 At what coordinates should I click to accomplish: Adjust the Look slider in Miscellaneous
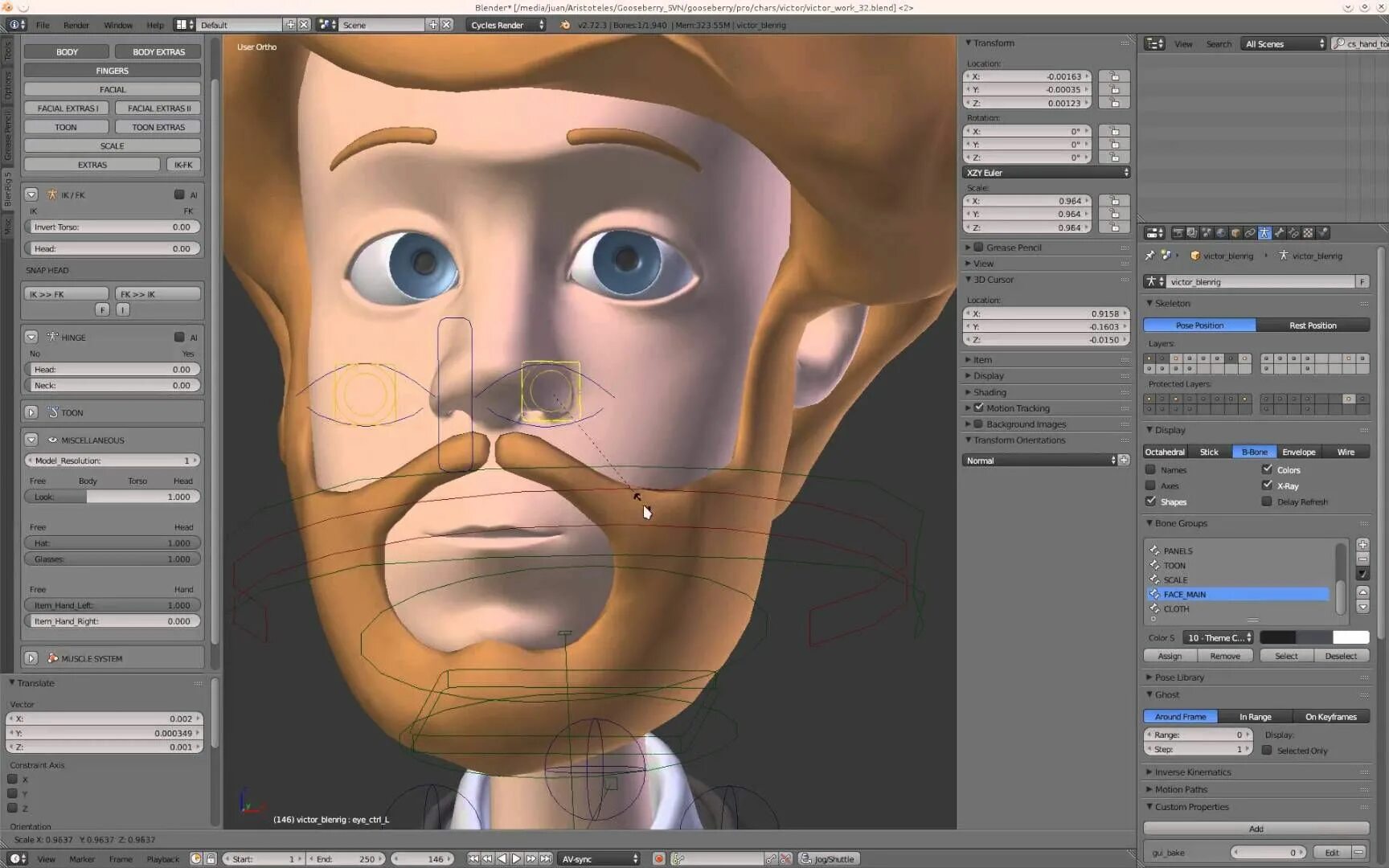click(x=113, y=497)
